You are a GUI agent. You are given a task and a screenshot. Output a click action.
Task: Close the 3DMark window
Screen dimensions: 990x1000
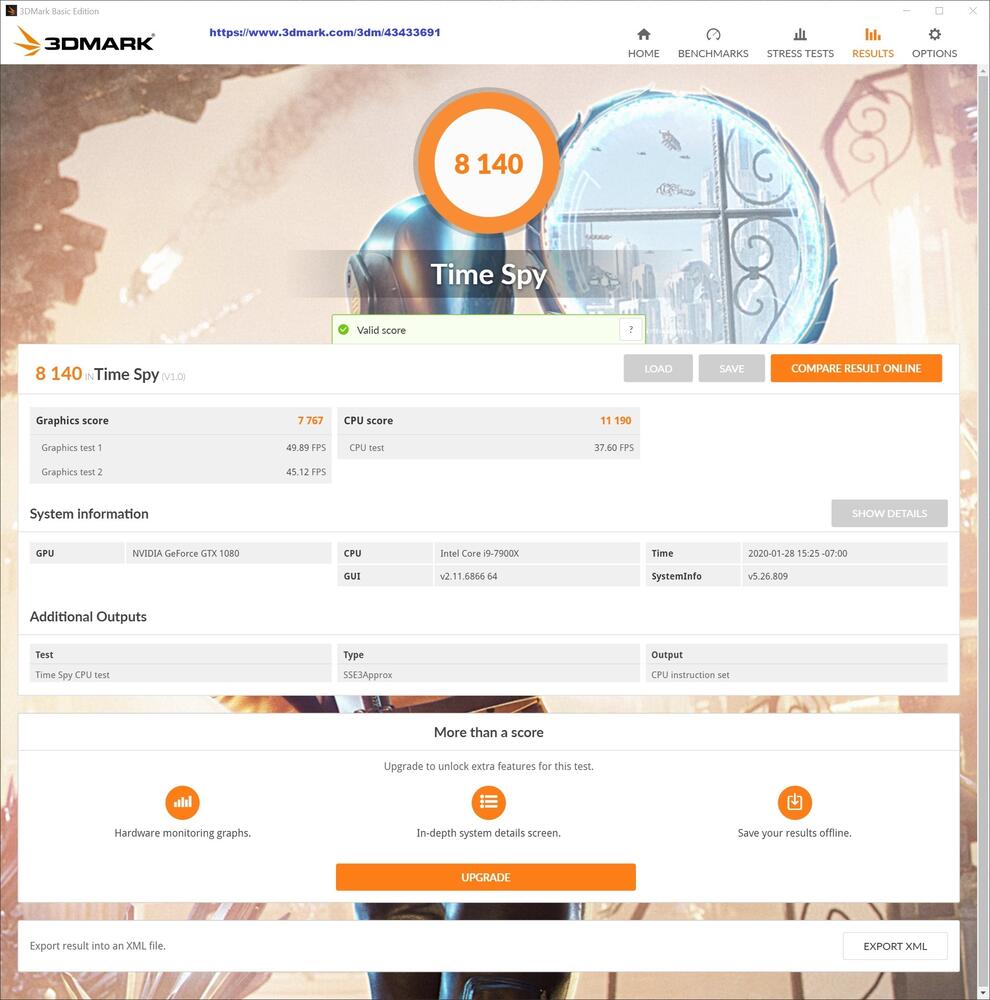coord(973,11)
